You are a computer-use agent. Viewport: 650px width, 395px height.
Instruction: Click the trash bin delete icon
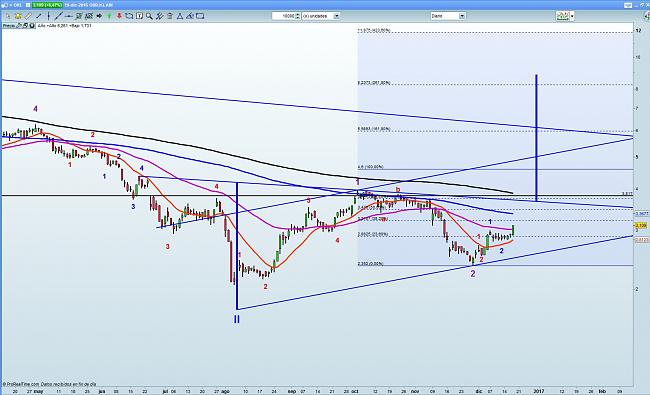click(x=170, y=16)
